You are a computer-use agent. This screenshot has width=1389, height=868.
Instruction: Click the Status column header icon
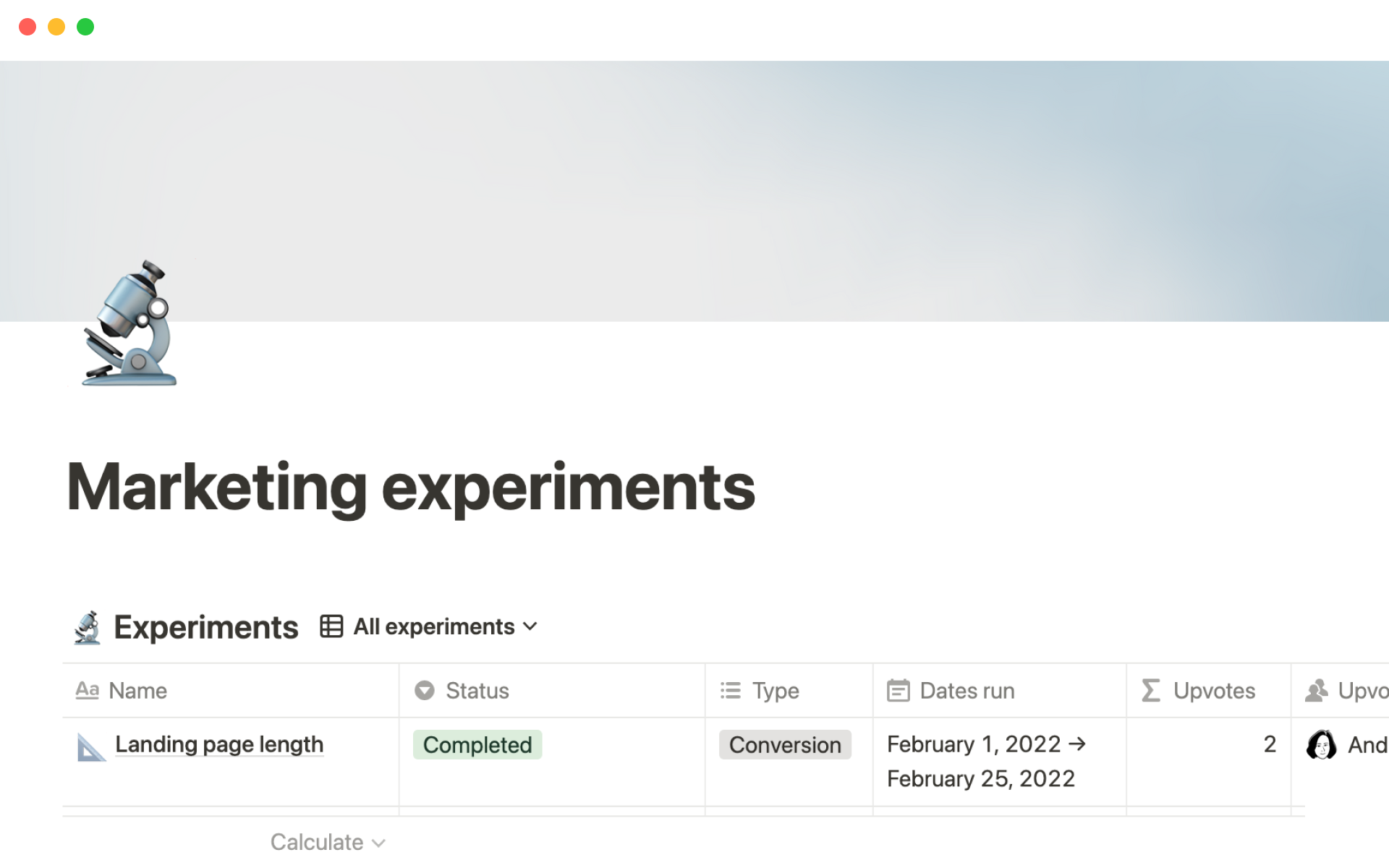click(x=425, y=691)
